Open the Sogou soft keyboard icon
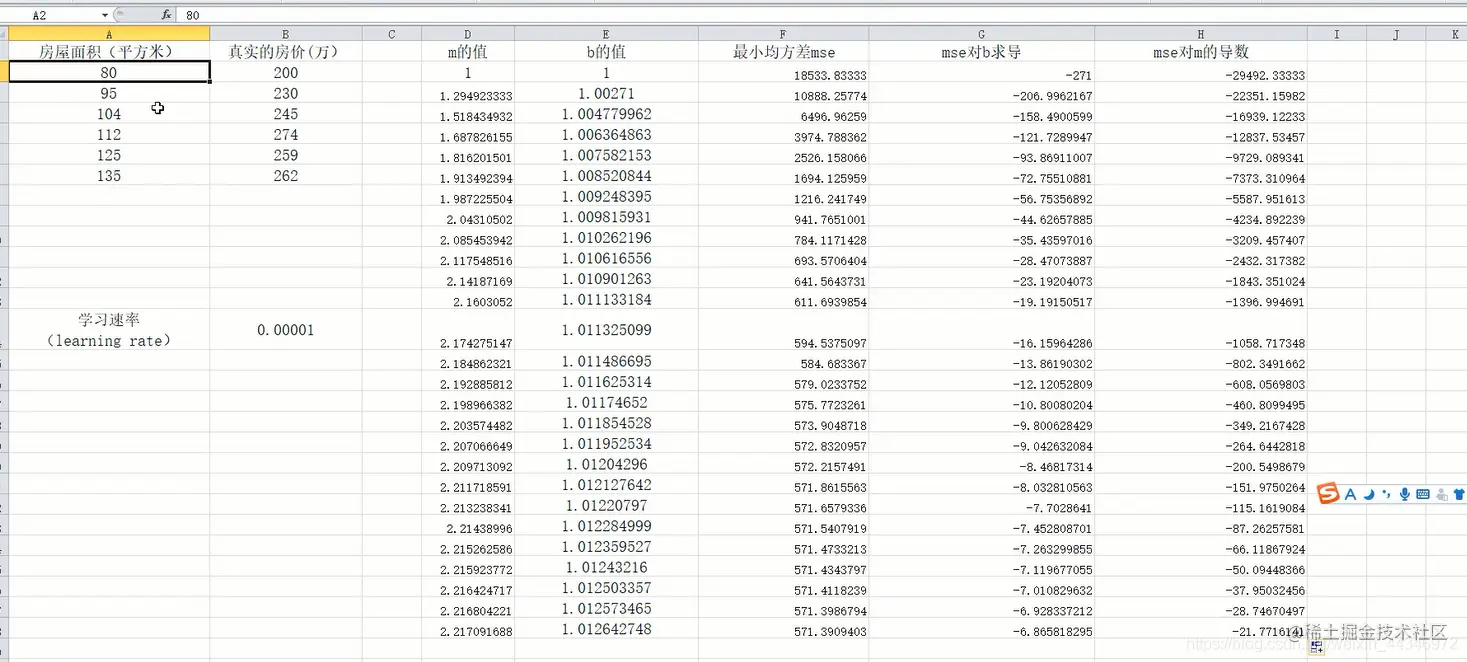This screenshot has height=662, width=1467. tap(1423, 494)
